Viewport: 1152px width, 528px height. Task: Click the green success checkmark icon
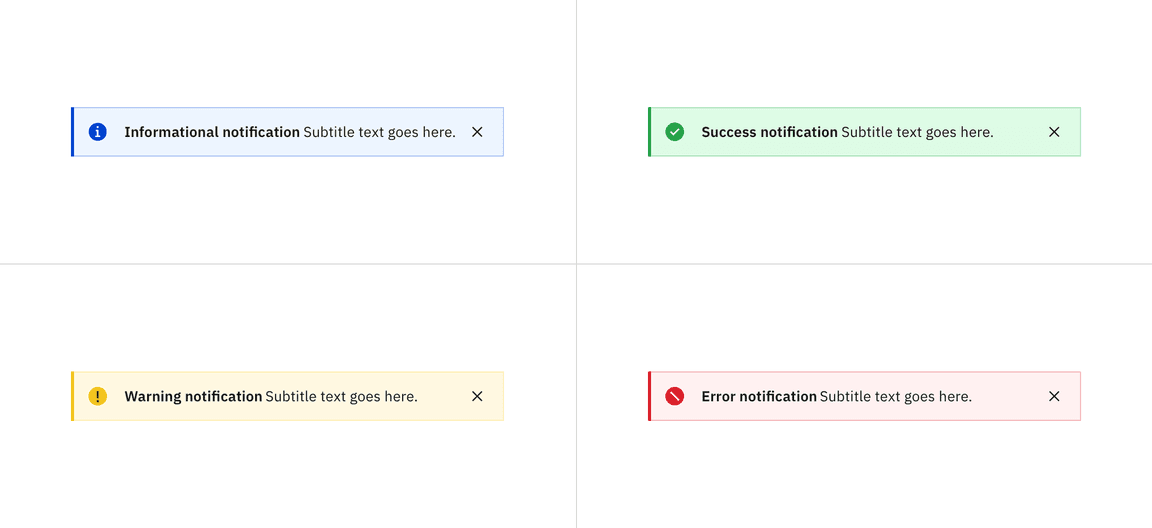(675, 132)
